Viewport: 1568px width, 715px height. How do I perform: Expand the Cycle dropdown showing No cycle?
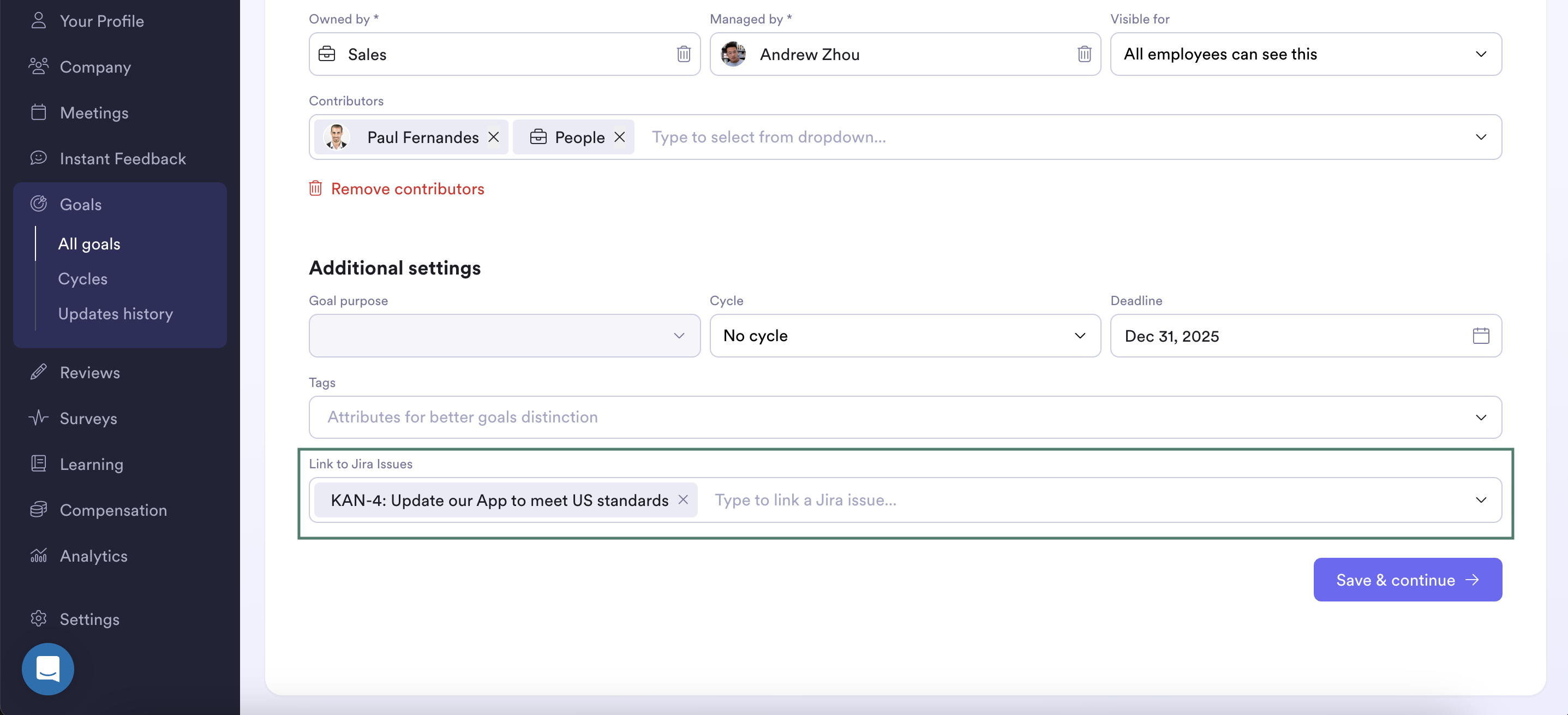click(x=1080, y=336)
